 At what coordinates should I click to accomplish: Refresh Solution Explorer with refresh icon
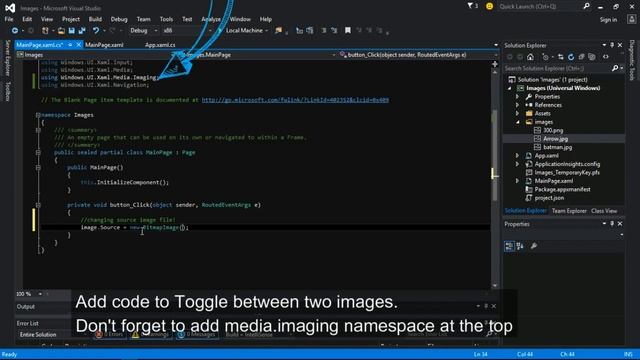[x=571, y=57]
